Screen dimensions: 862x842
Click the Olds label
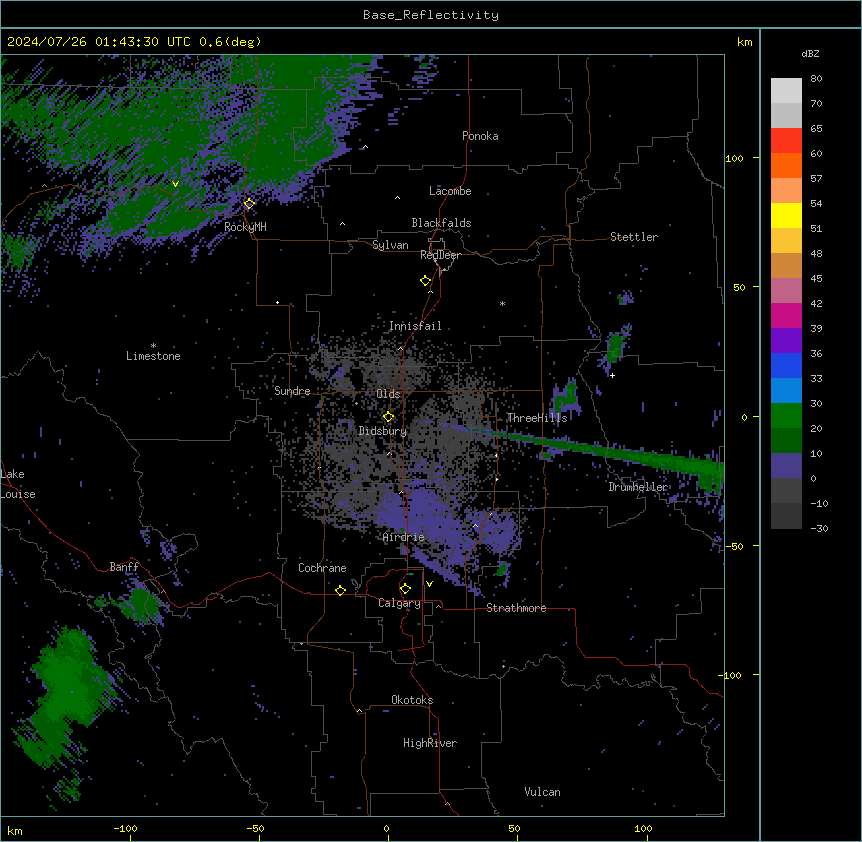pyautogui.click(x=388, y=394)
